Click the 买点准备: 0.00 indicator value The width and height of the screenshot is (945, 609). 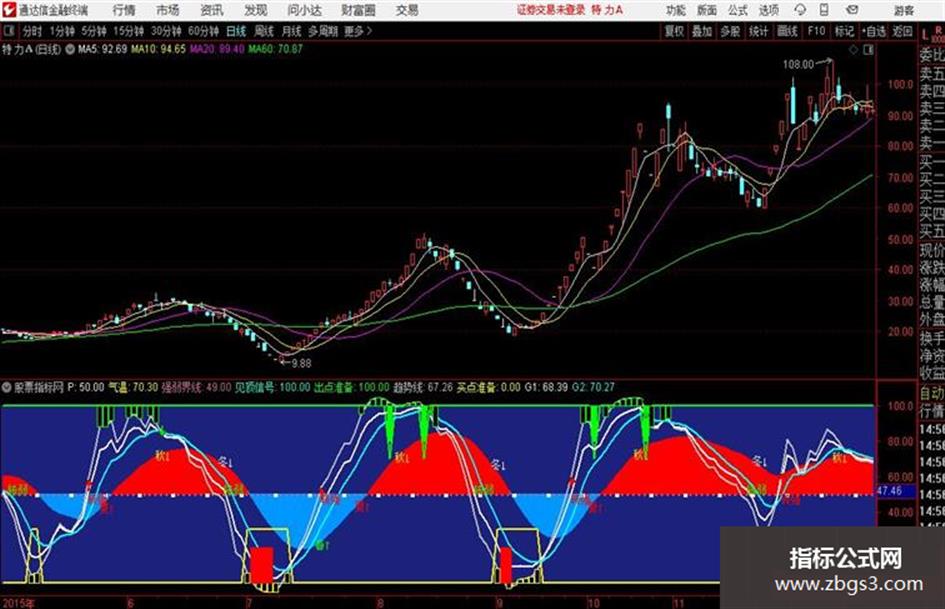(488, 387)
